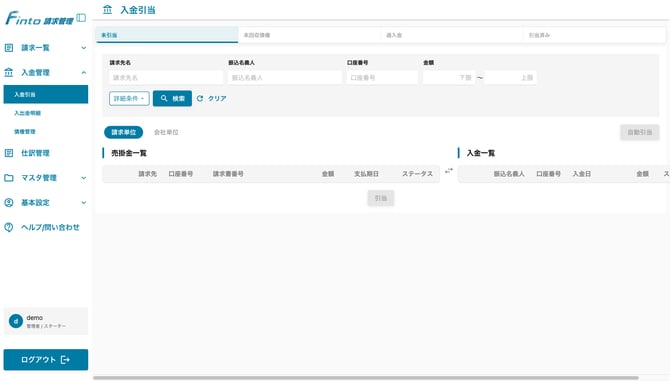
Task: Click the 売掛金一覧 section heading
Action: [x=129, y=153]
